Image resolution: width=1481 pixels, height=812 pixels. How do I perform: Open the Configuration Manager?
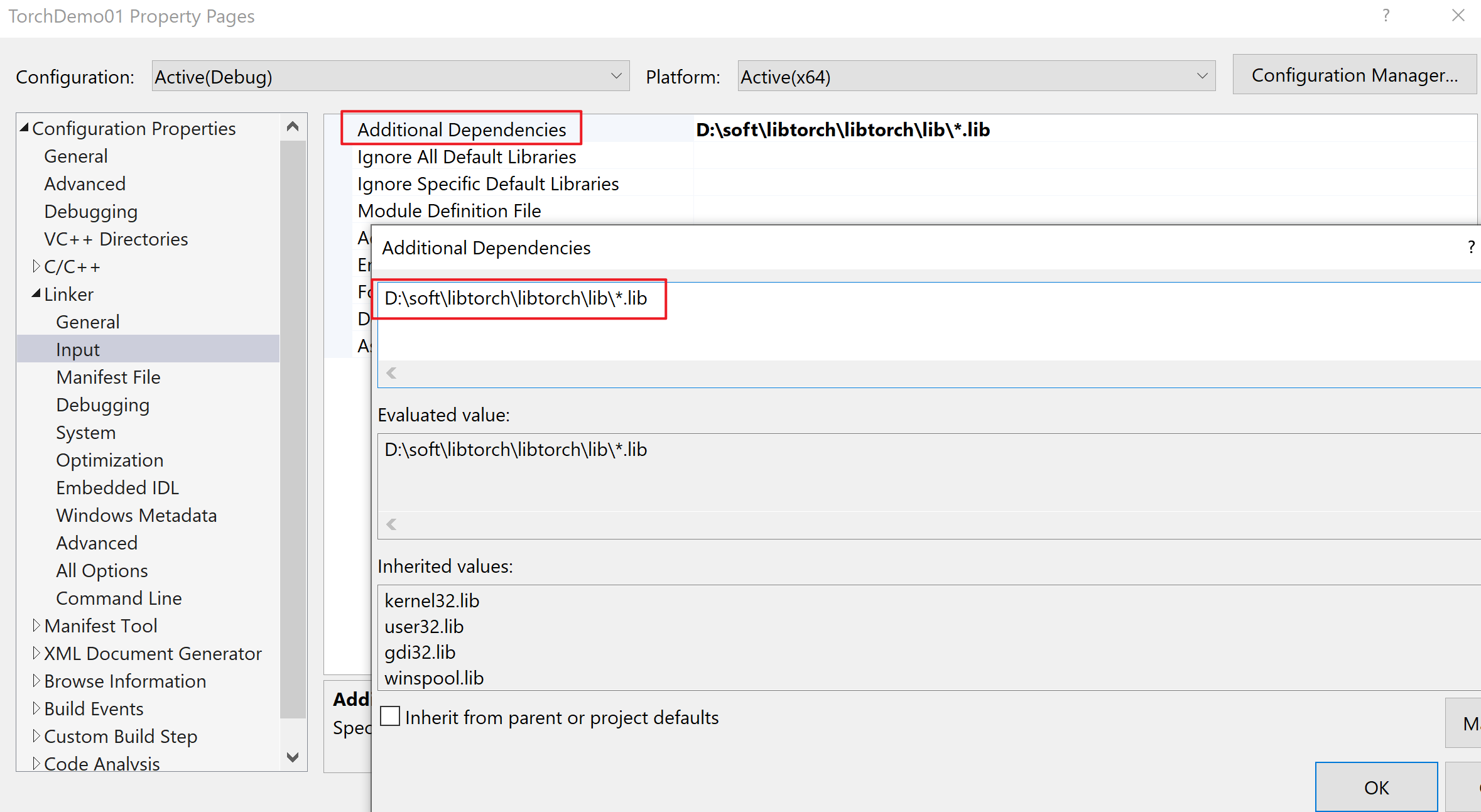[x=1355, y=74]
